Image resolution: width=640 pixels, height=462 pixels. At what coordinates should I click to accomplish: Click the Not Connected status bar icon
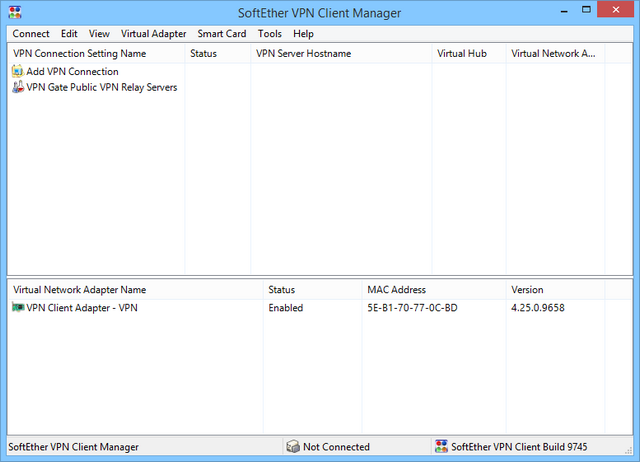point(293,447)
